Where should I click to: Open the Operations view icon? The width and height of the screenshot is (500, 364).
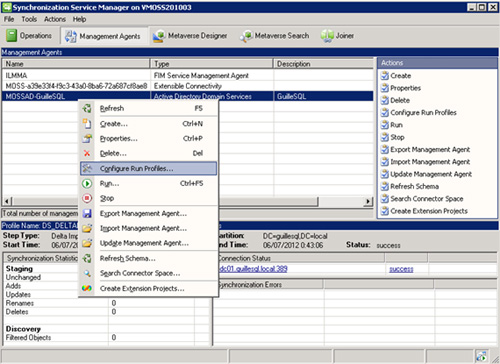tap(11, 35)
